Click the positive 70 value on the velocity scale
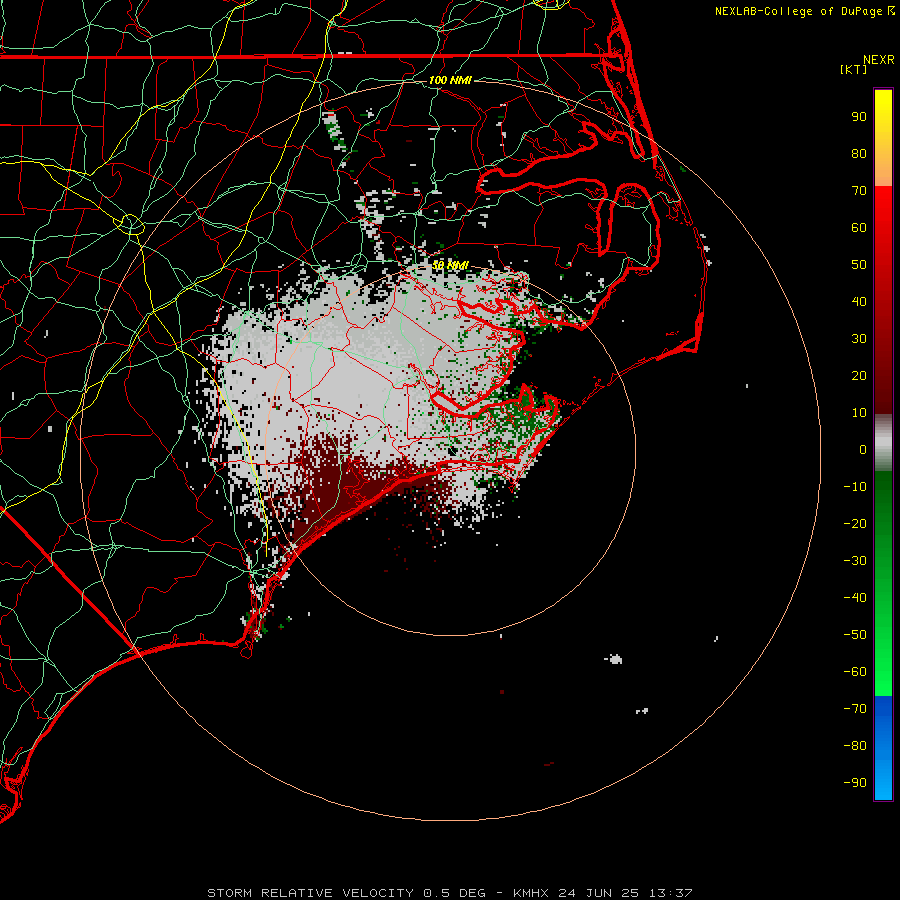This screenshot has height=900, width=900. click(x=859, y=191)
